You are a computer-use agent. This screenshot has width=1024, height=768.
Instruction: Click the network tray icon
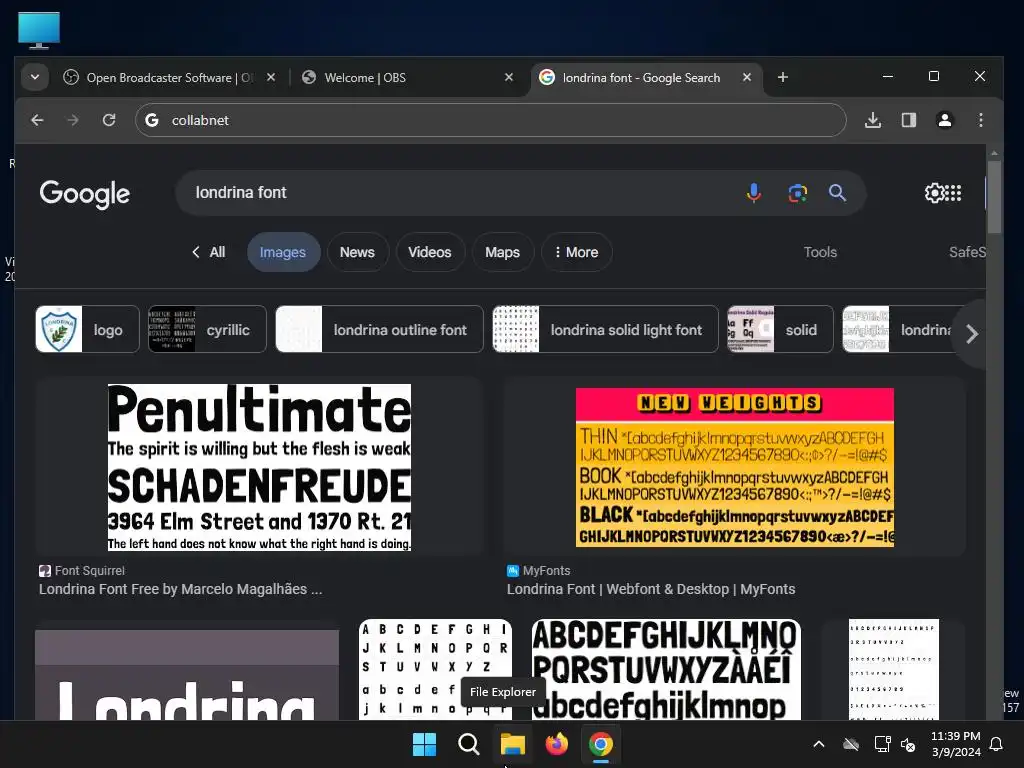(882, 744)
